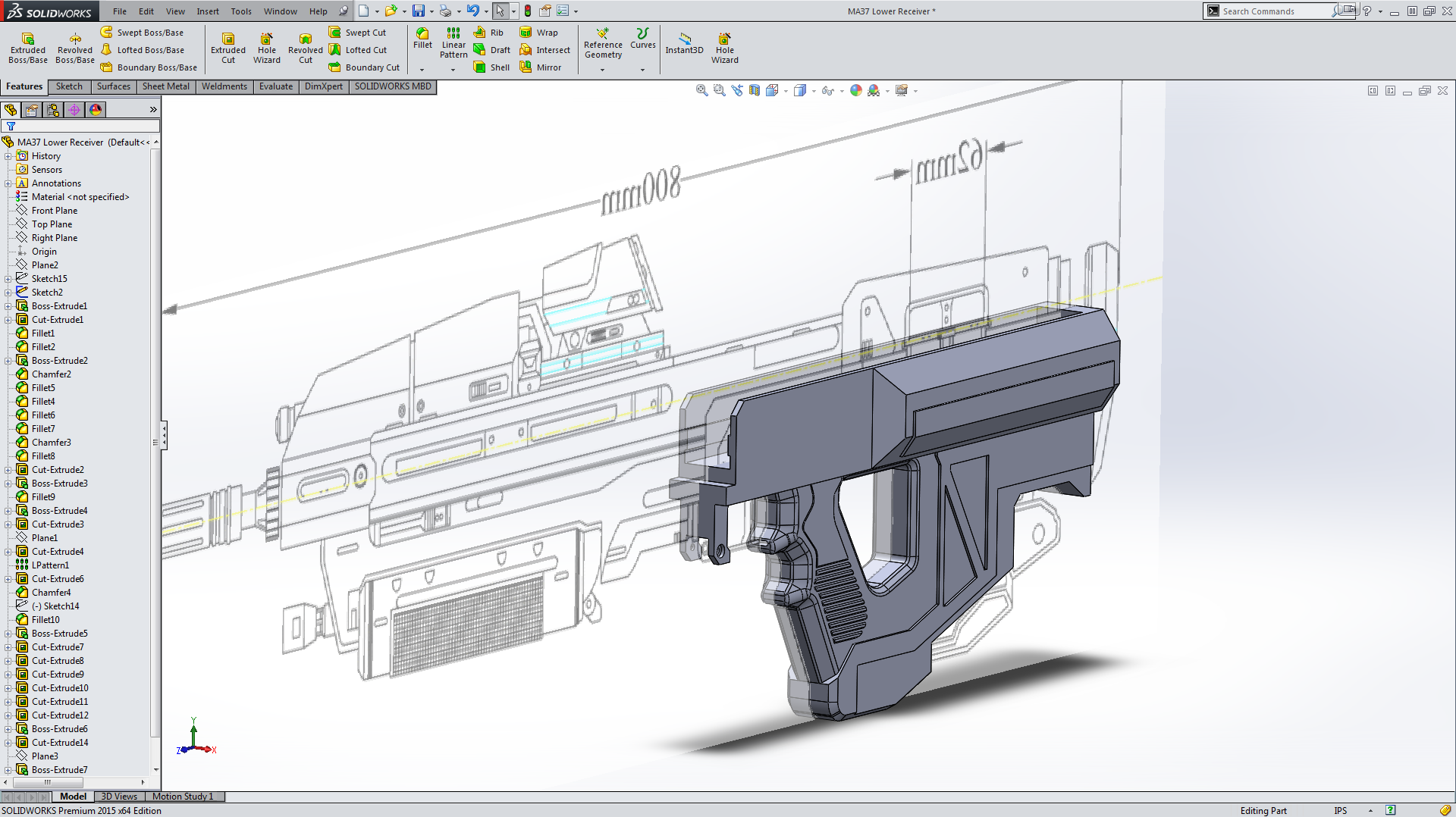Open the Save dropdown arrow

click(x=431, y=11)
